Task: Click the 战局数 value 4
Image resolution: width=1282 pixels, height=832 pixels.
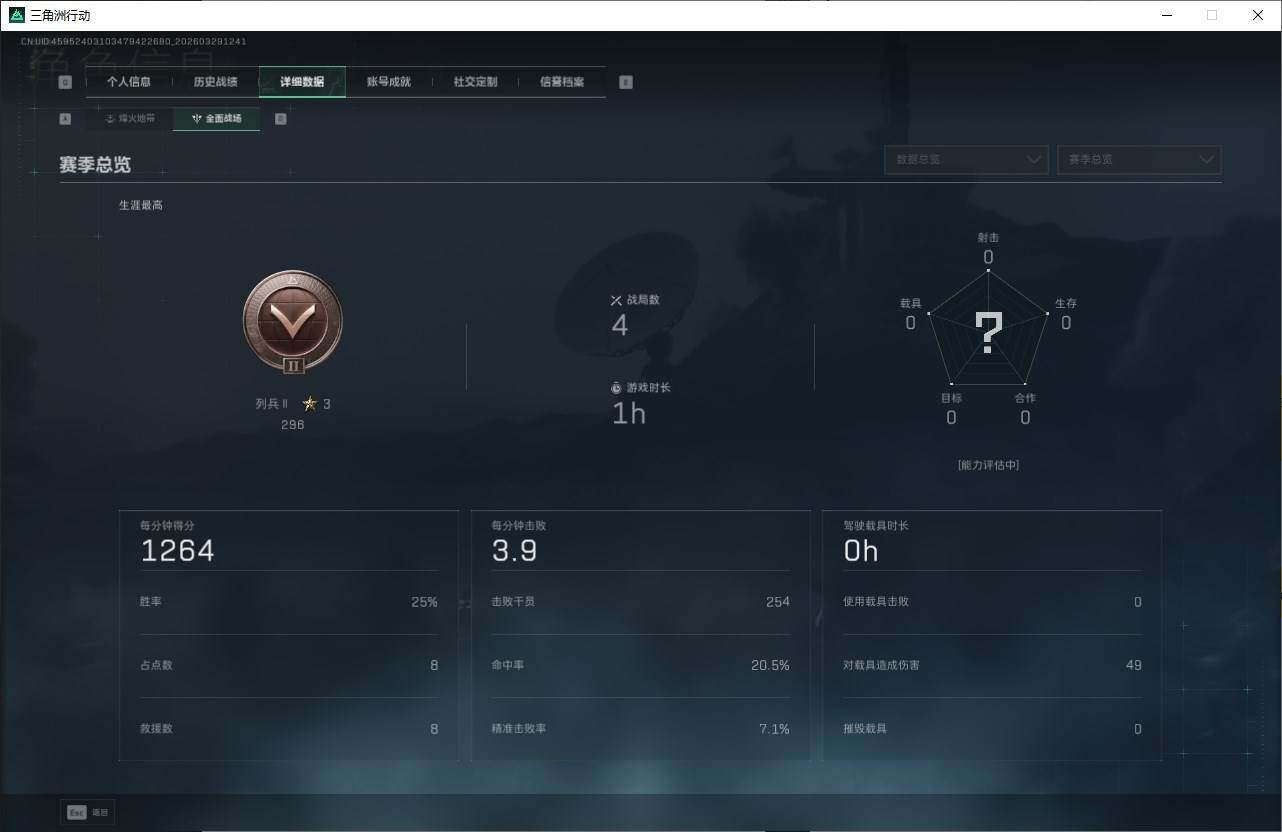Action: (620, 325)
